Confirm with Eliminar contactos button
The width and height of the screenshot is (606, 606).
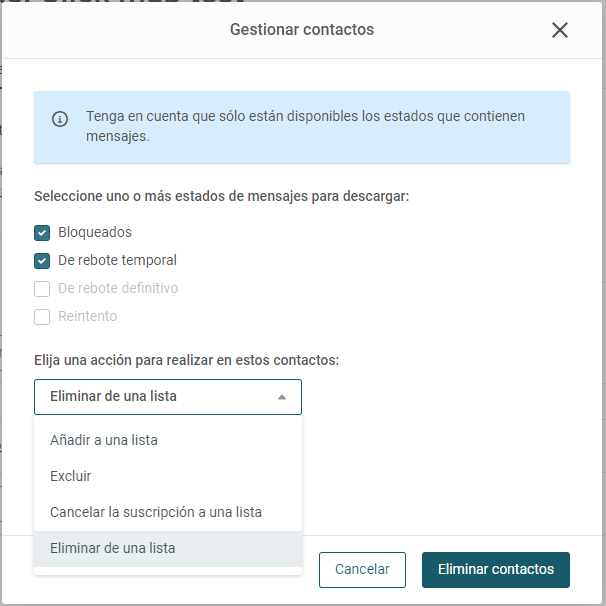[495, 570]
